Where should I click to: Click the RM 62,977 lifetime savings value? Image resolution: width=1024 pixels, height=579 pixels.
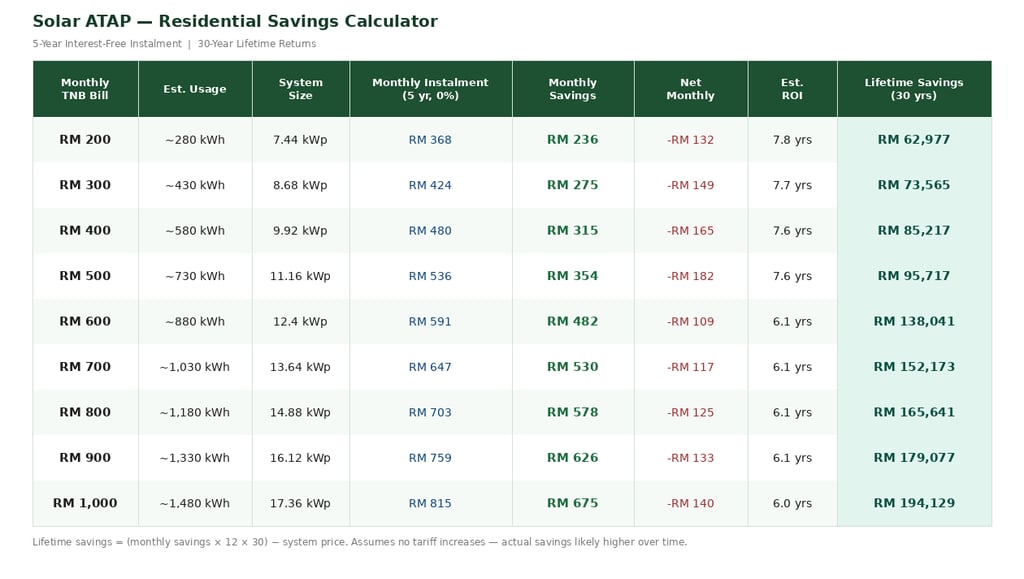click(x=914, y=140)
